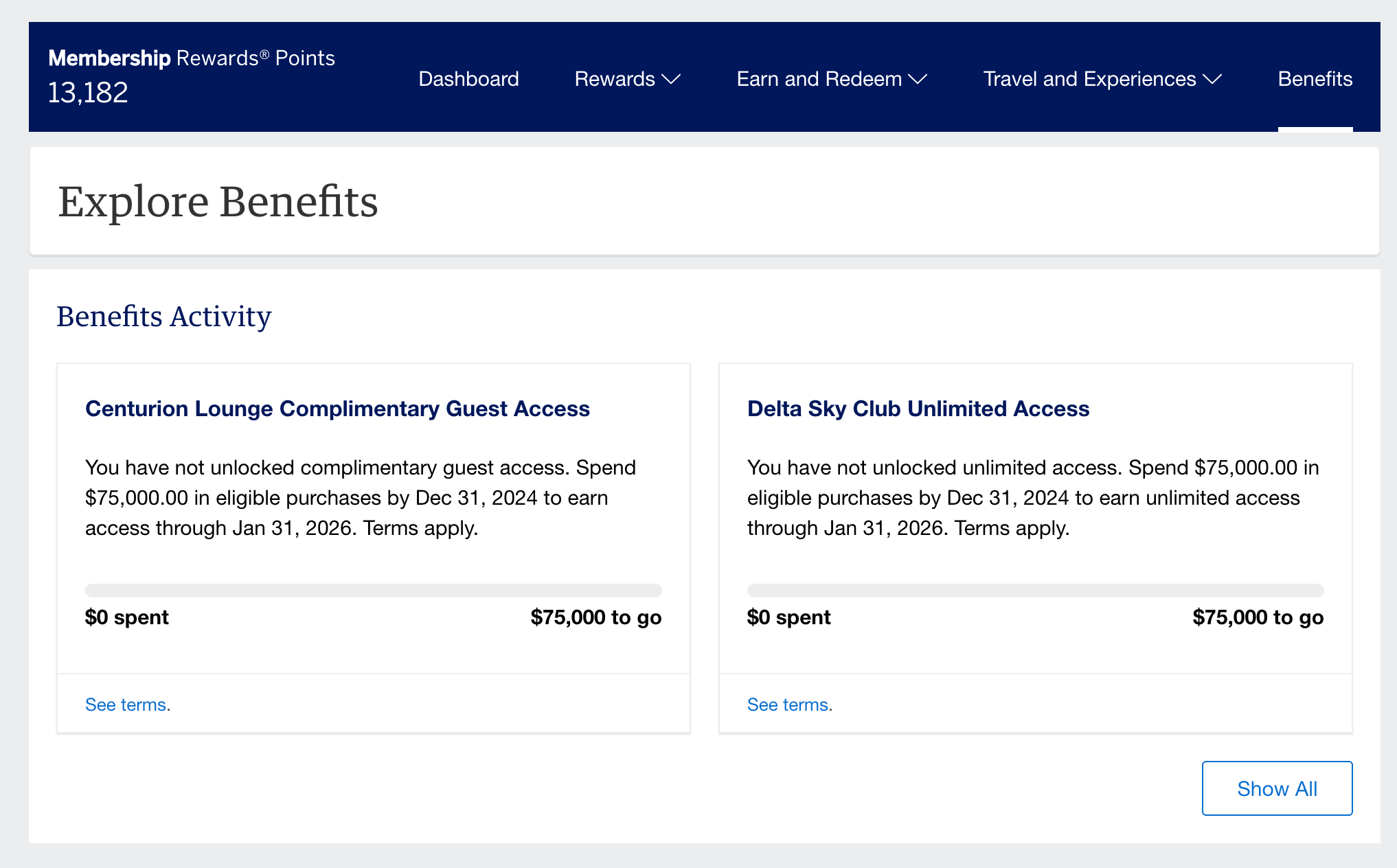This screenshot has height=868, width=1397.
Task: Open See terms for Centurion Lounge card
Action: pos(127,705)
